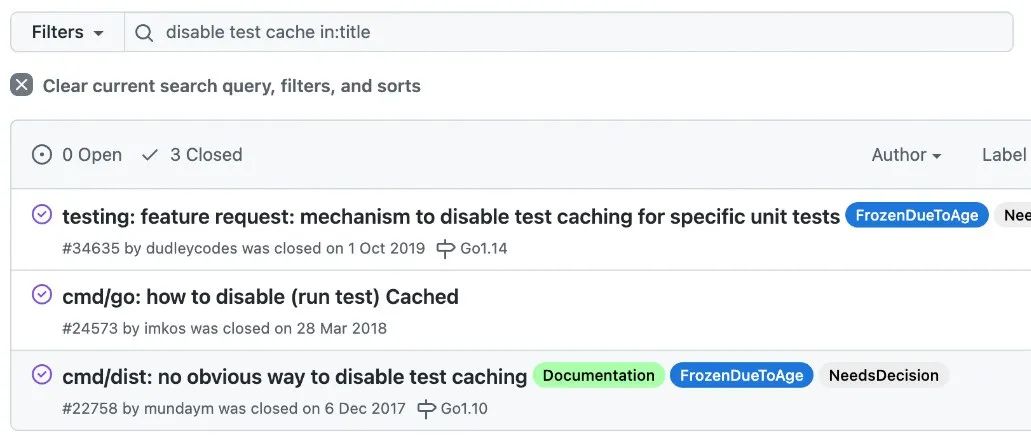Click closed status icon for issue #34635

pos(42,215)
